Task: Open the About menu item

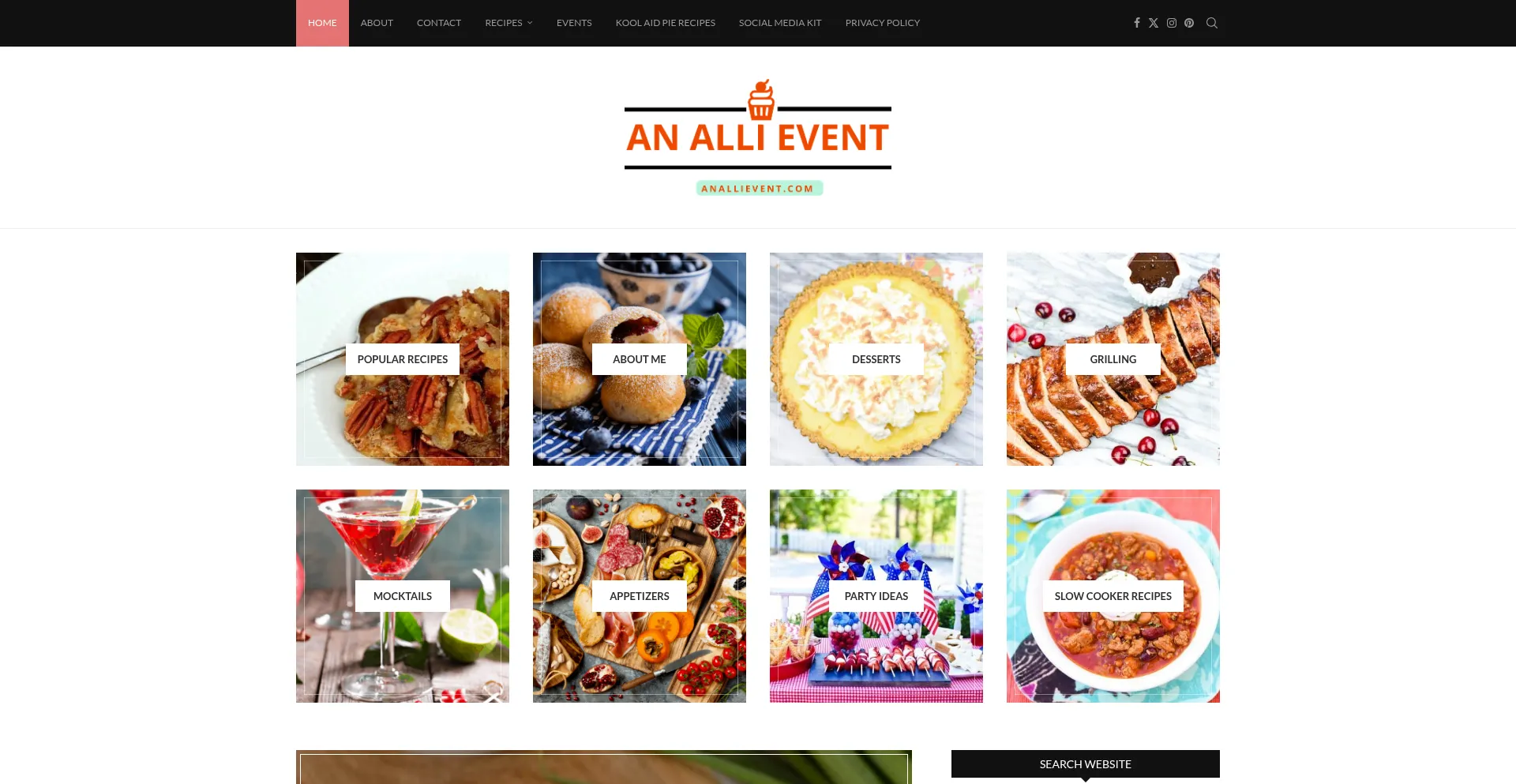Action: point(377,23)
